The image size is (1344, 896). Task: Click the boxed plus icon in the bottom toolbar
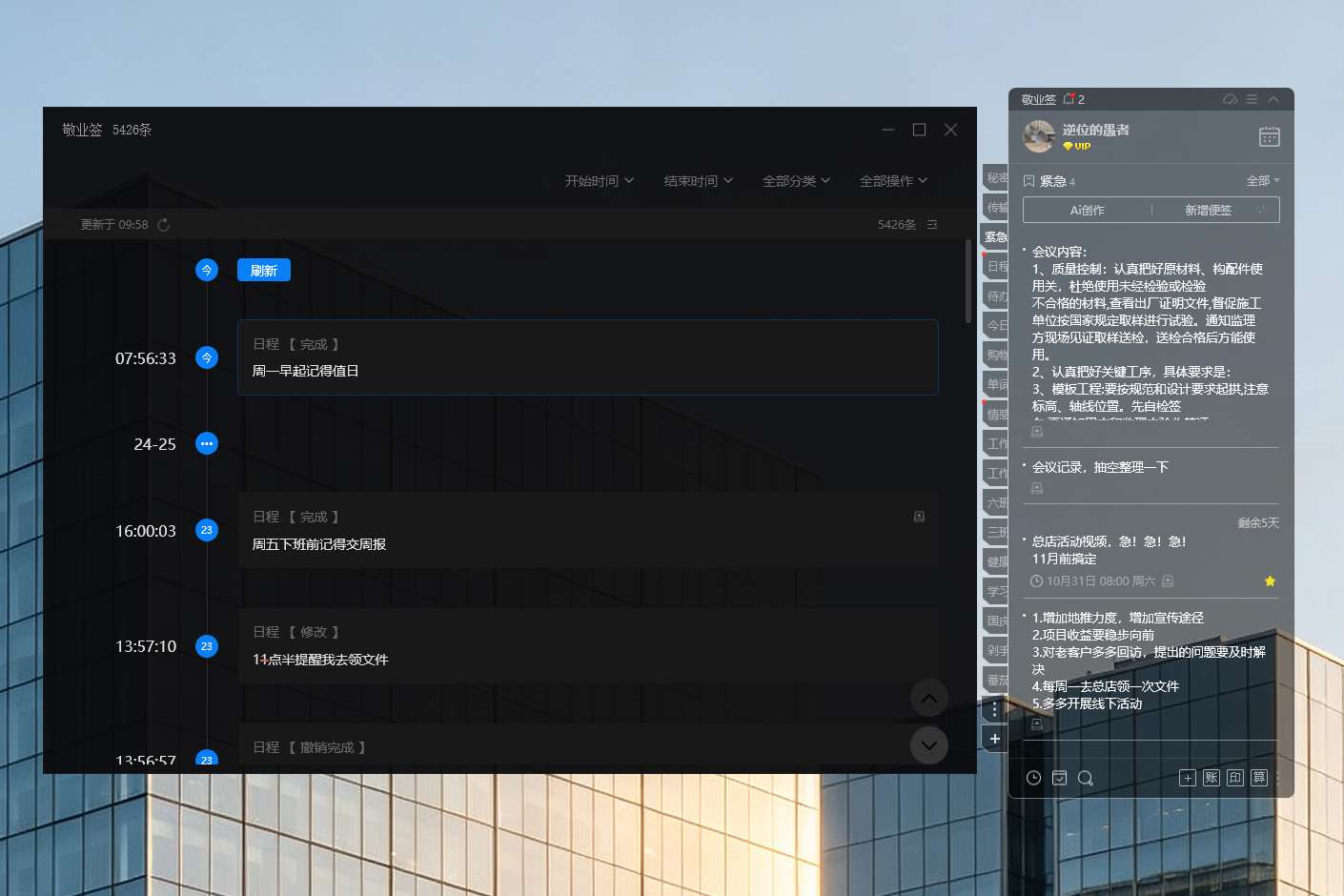1188,778
